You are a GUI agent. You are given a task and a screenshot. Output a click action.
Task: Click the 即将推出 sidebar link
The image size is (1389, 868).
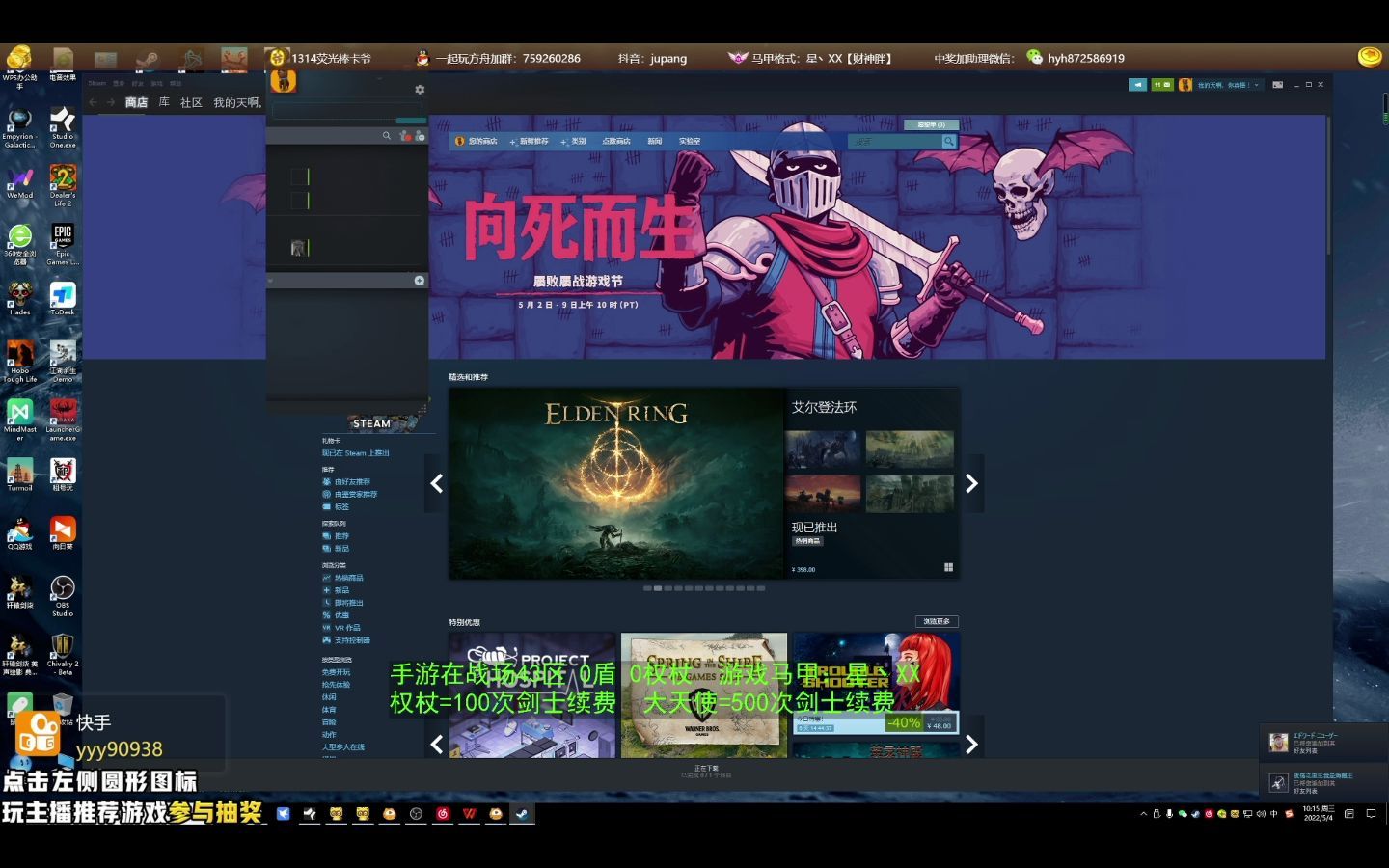(x=348, y=603)
